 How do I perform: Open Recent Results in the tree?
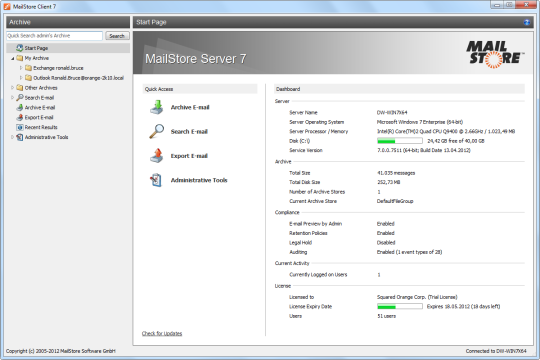point(41,127)
